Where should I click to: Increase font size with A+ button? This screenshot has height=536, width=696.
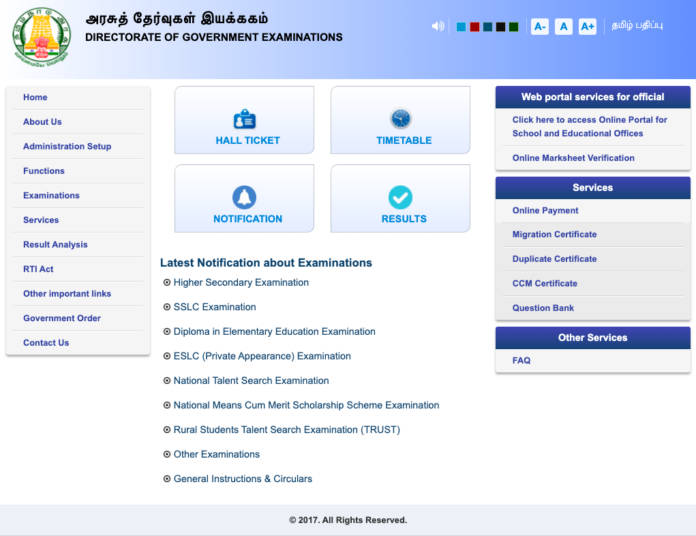587,27
